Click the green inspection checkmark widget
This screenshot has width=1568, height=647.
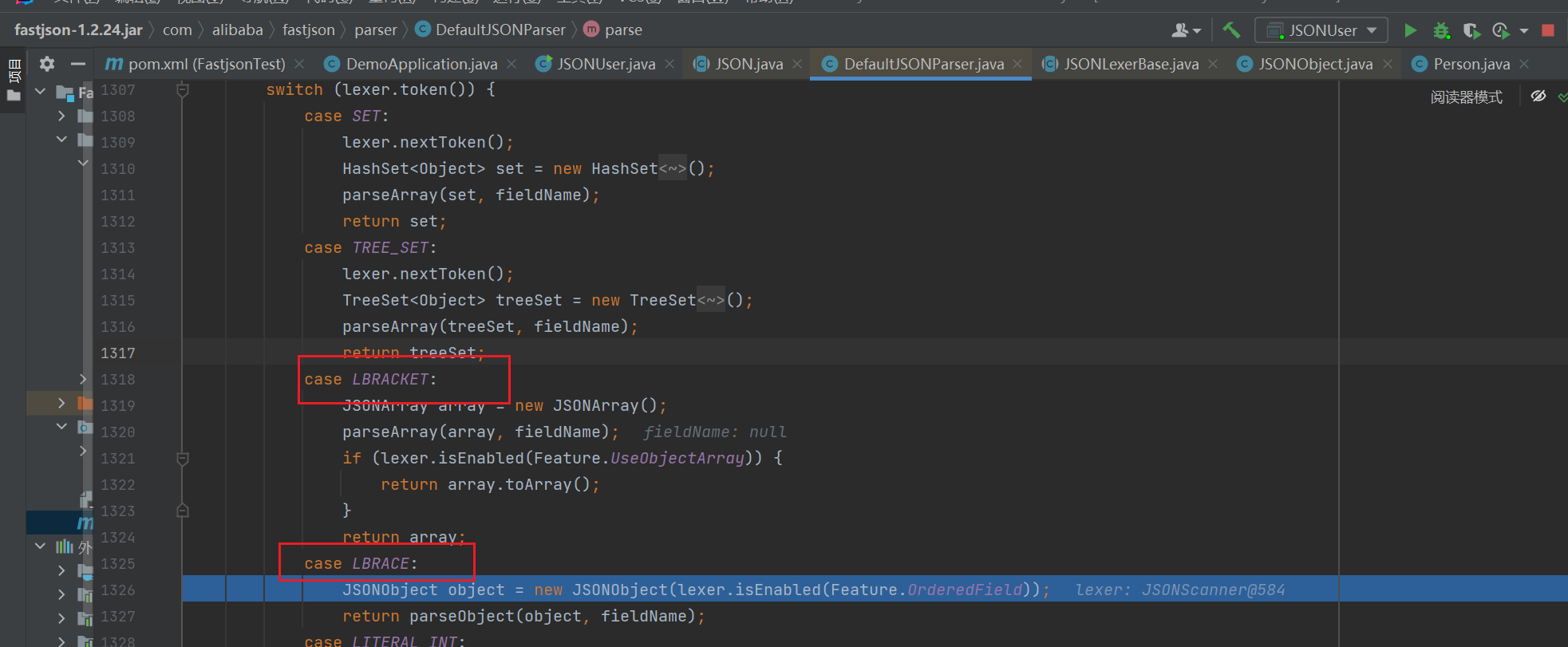coord(1562,97)
